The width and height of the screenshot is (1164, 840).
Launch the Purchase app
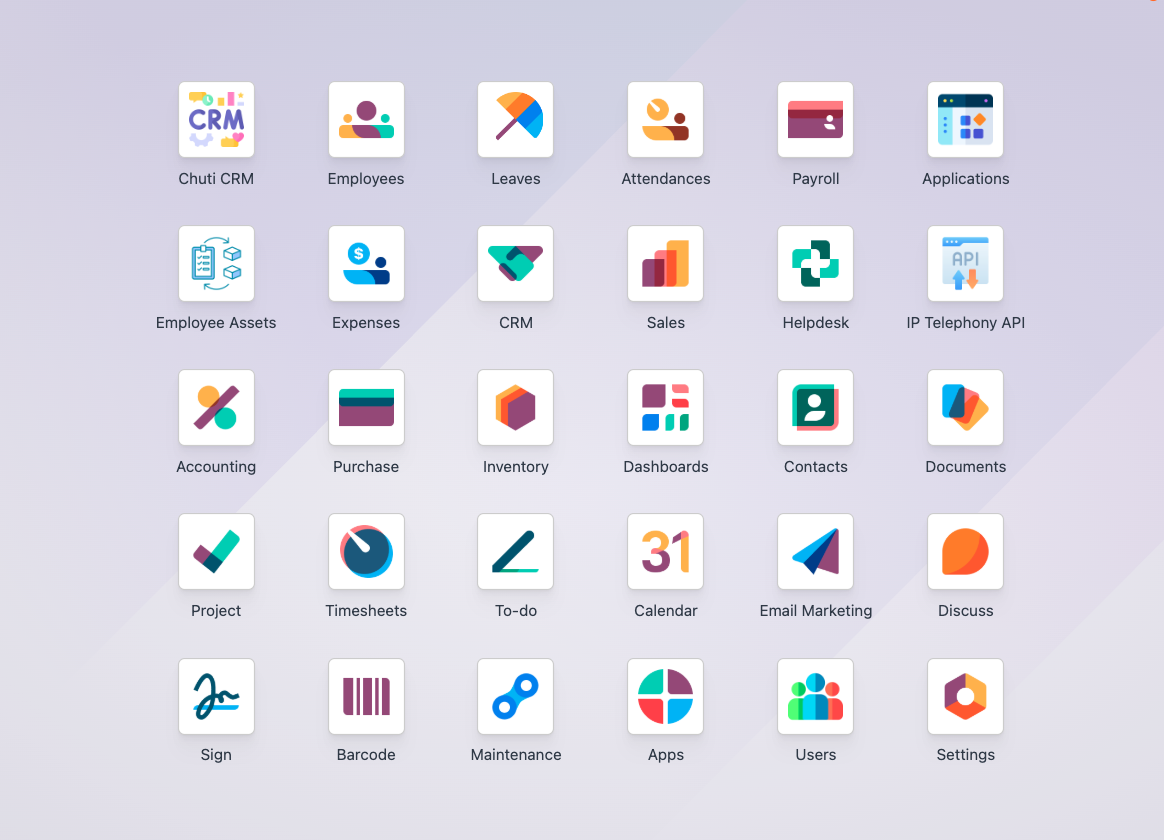pyautogui.click(x=366, y=407)
